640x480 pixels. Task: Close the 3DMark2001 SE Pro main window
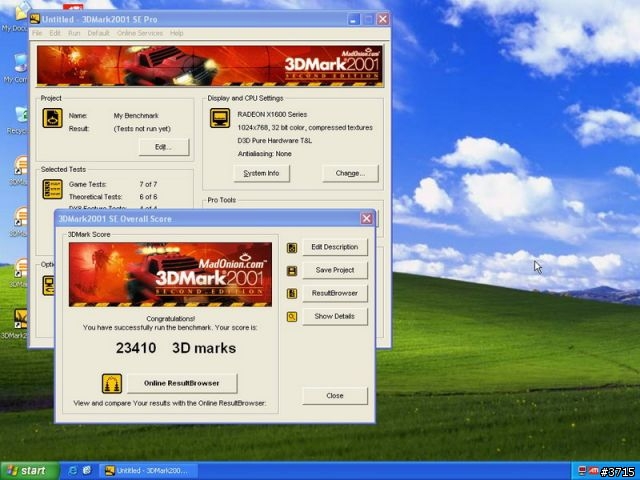[x=383, y=19]
